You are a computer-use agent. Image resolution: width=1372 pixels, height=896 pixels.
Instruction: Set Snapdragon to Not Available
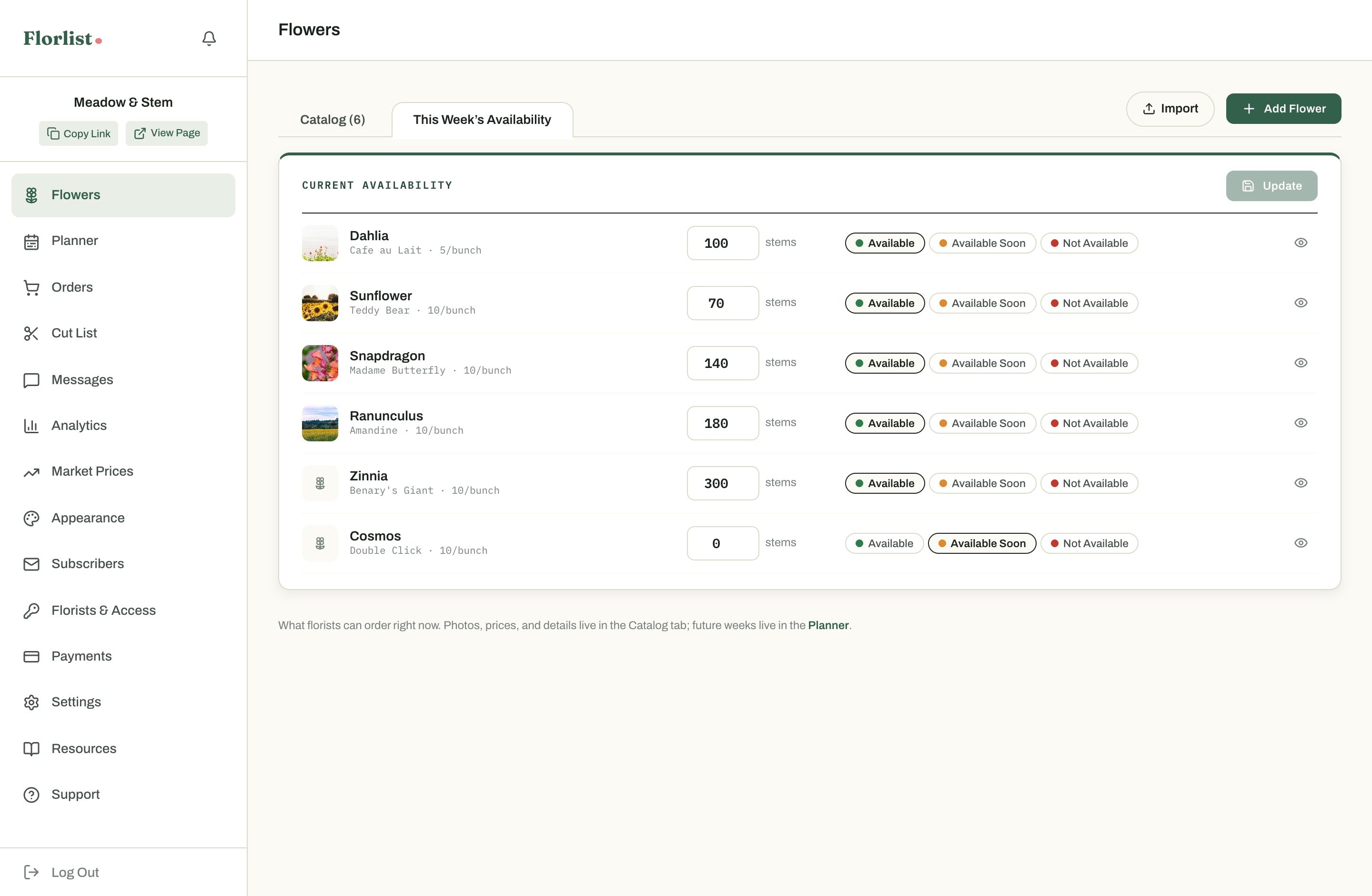tap(1089, 363)
